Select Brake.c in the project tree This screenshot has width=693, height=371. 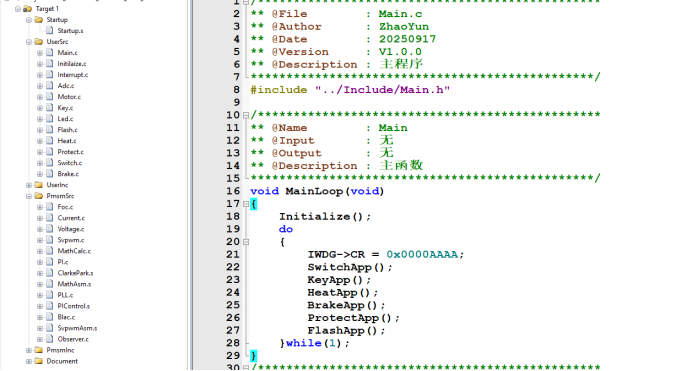coord(68,174)
